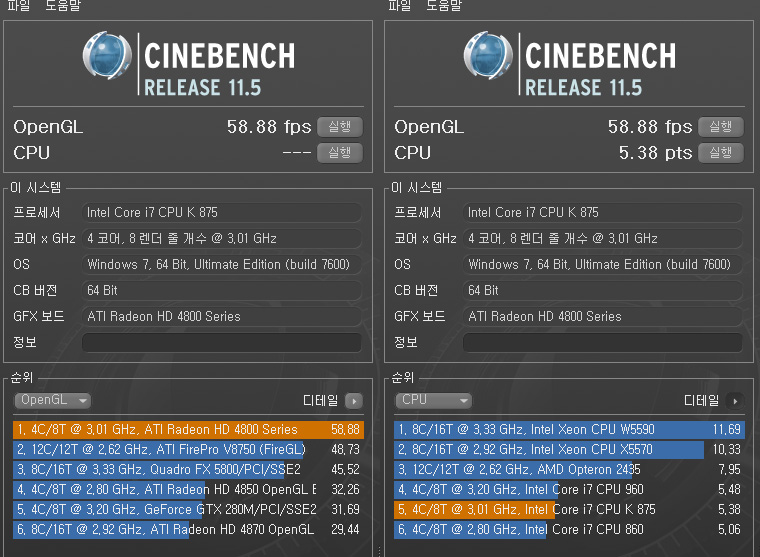This screenshot has height=557, width=760.
Task: Select ranking row Intel Core i7 CPU 860
Action: click(570, 529)
